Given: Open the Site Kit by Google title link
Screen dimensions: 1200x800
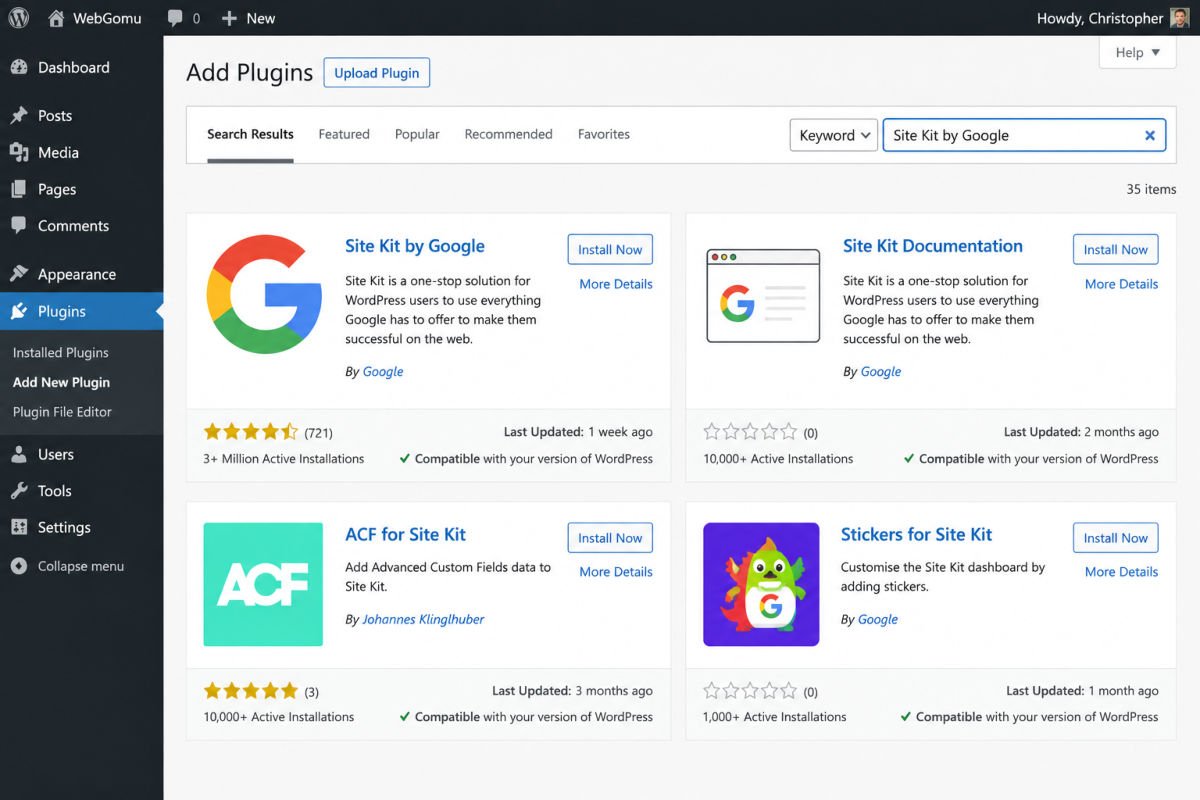Looking at the screenshot, I should tap(415, 246).
